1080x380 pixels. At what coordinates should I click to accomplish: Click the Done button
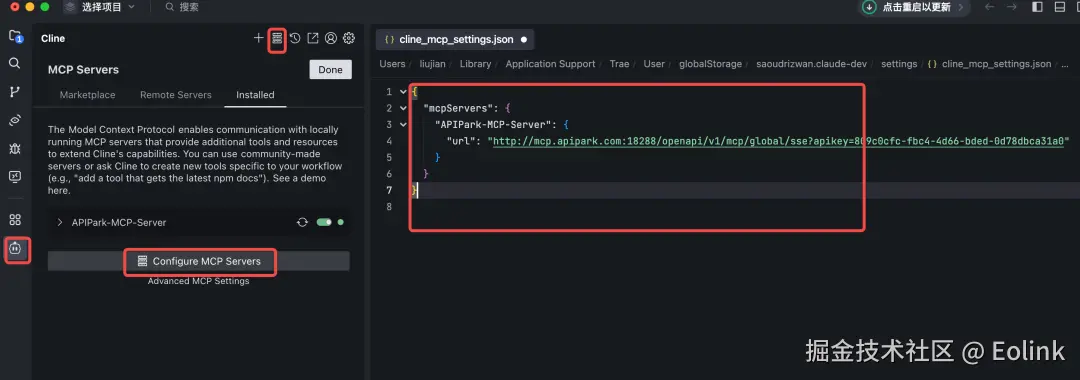331,70
